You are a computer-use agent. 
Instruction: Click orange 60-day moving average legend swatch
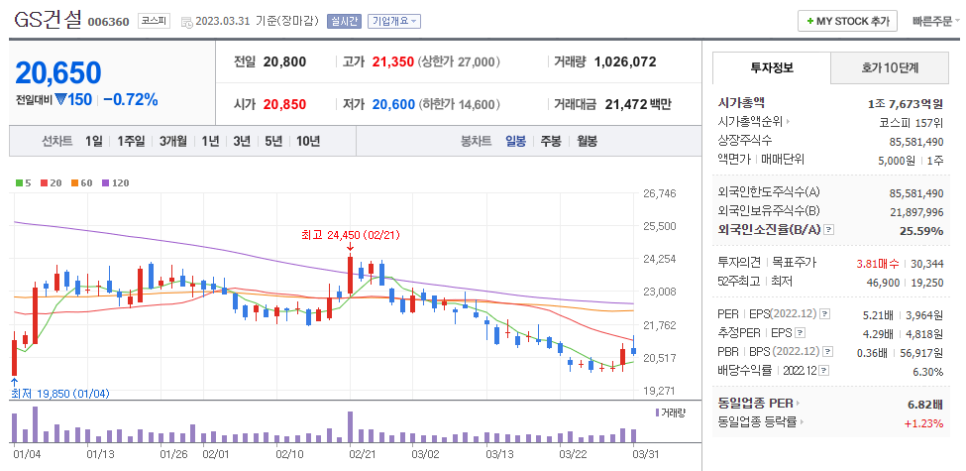coord(73,183)
